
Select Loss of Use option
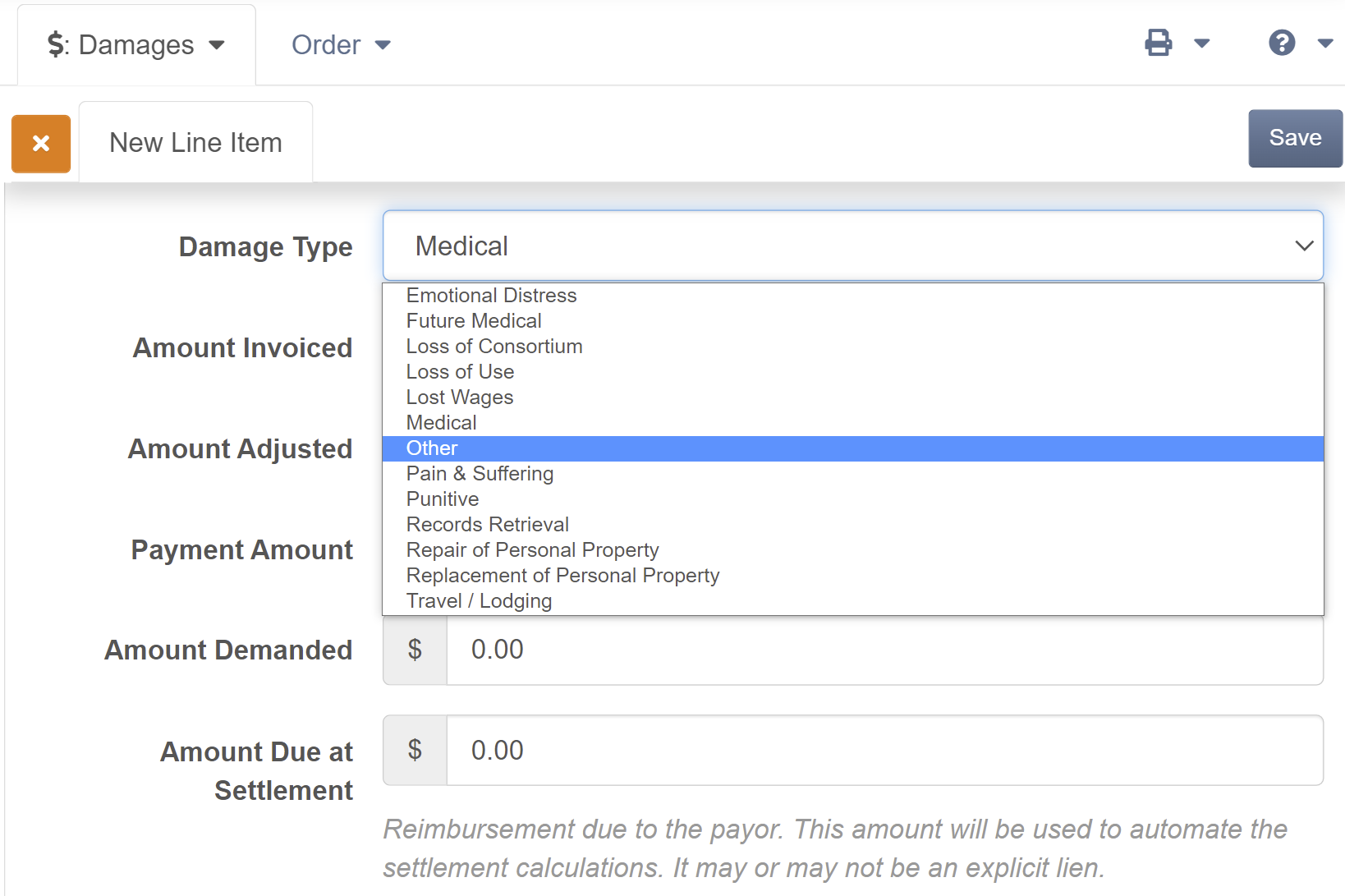coord(852,372)
